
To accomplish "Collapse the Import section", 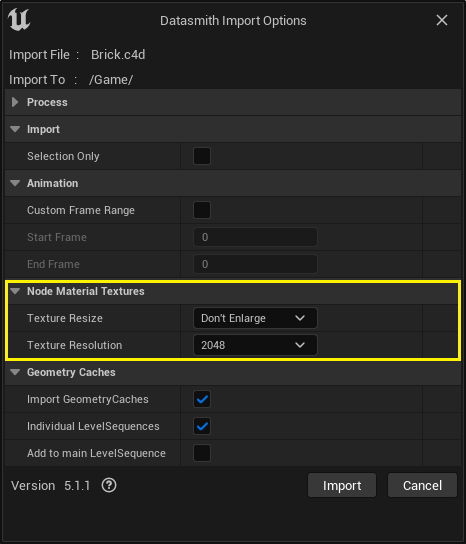I will [15, 129].
